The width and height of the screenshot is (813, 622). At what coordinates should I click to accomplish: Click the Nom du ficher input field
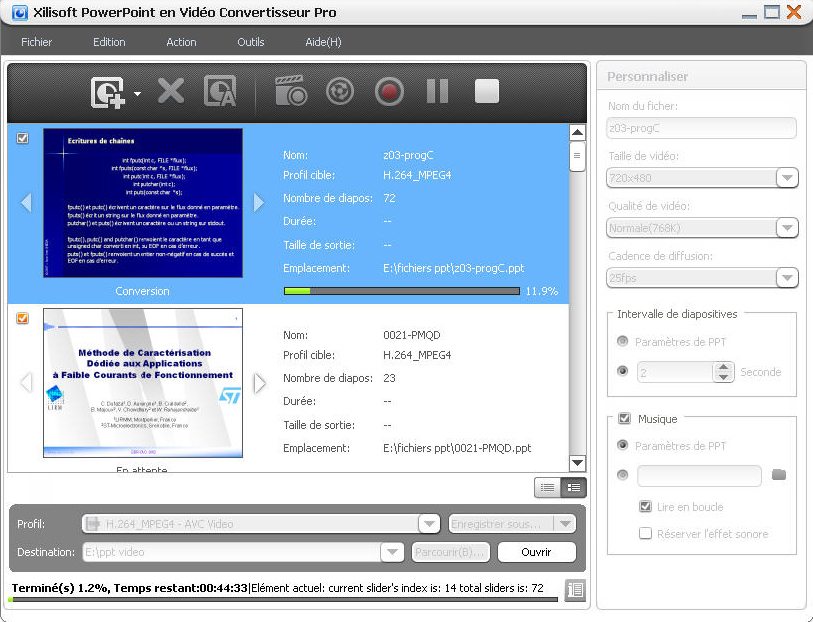(x=701, y=128)
